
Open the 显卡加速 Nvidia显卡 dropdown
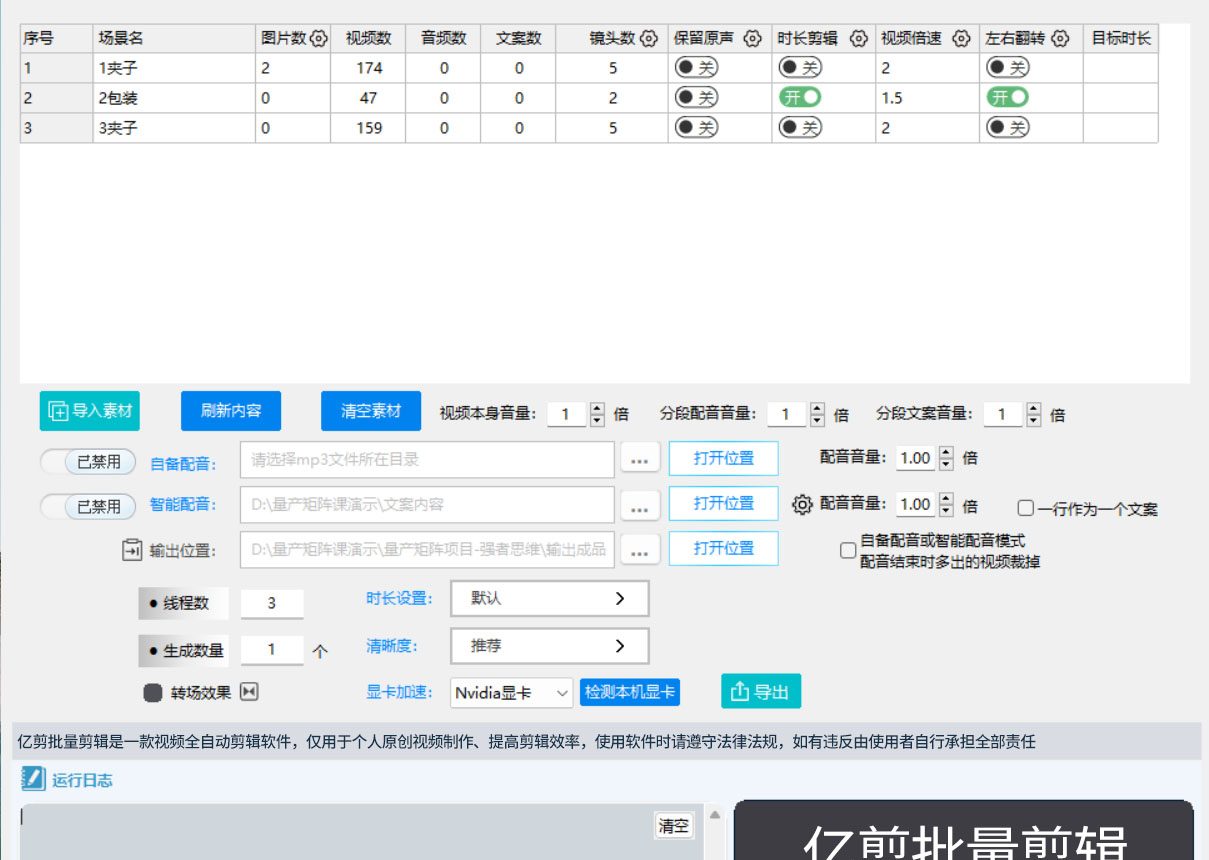click(511, 692)
